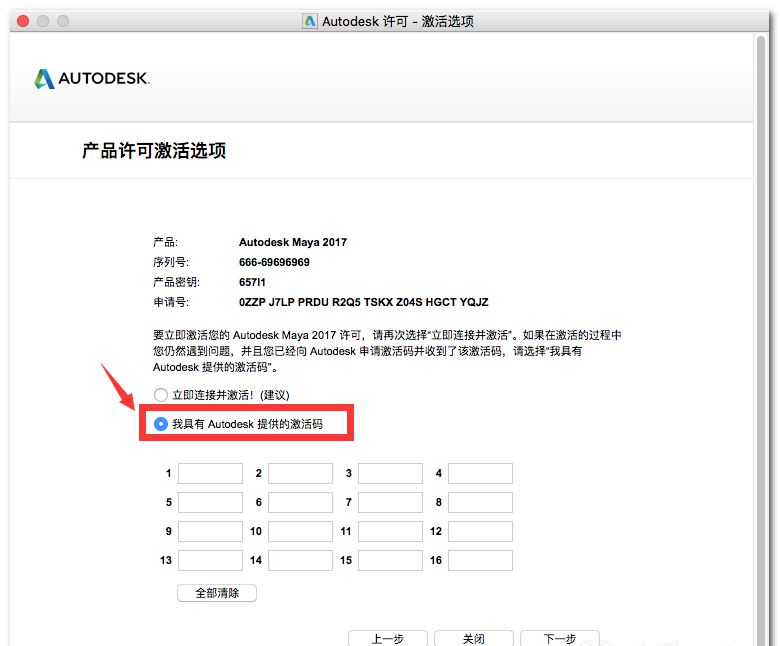Click the product key 657I1
Viewport: 780px width, 646px height.
(x=252, y=282)
